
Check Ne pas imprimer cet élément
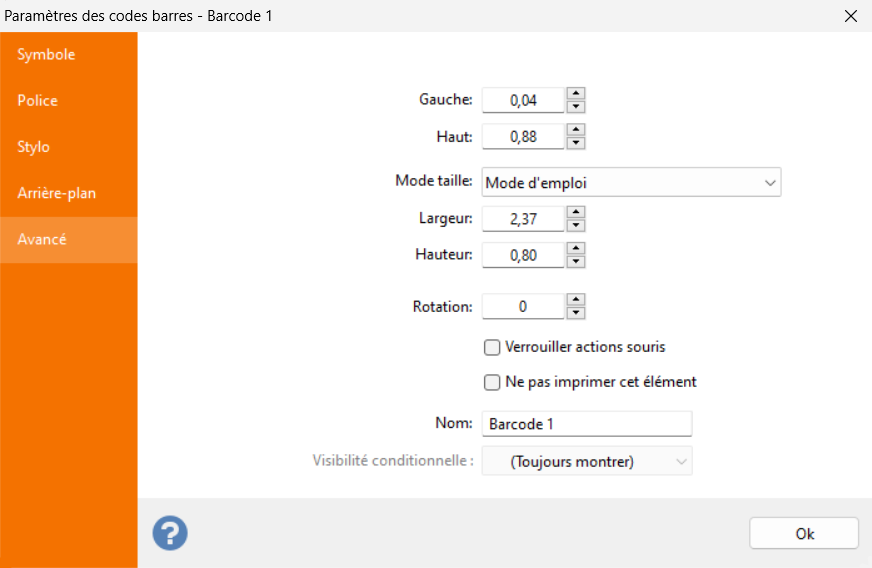(x=492, y=383)
